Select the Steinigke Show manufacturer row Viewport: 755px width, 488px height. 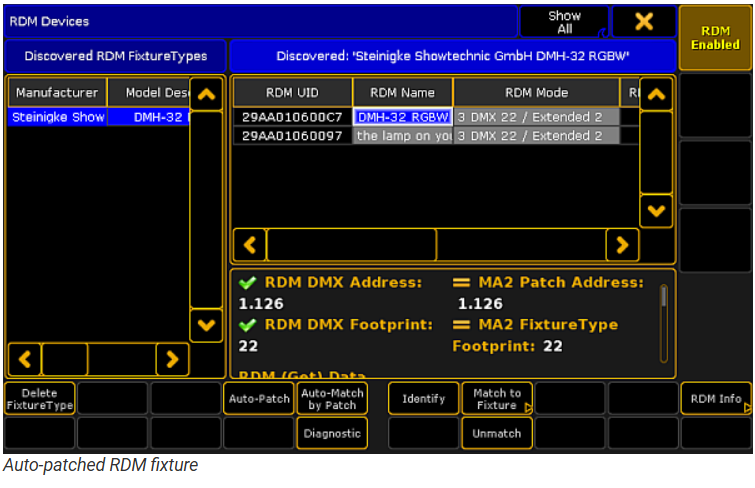(58, 117)
